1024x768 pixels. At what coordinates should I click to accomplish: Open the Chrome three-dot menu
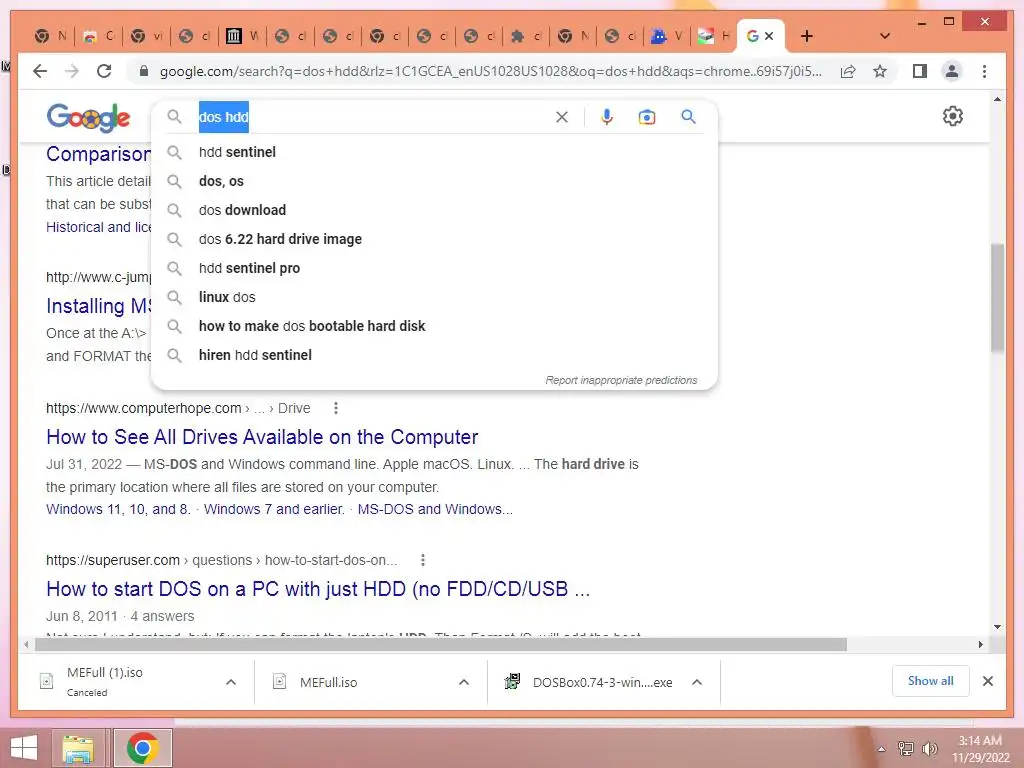pyautogui.click(x=984, y=71)
